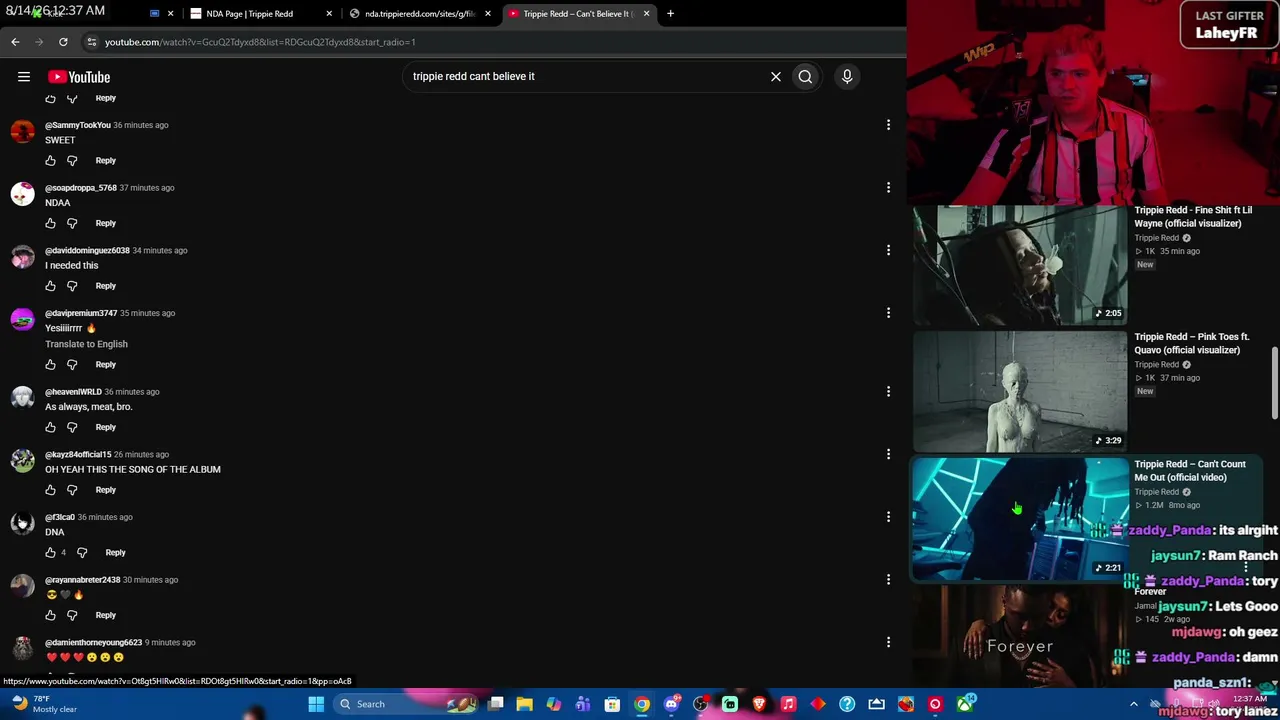Viewport: 1280px width, 720px height.
Task: Dislike the 'As always, meat, bro.' comment
Action: point(72,427)
